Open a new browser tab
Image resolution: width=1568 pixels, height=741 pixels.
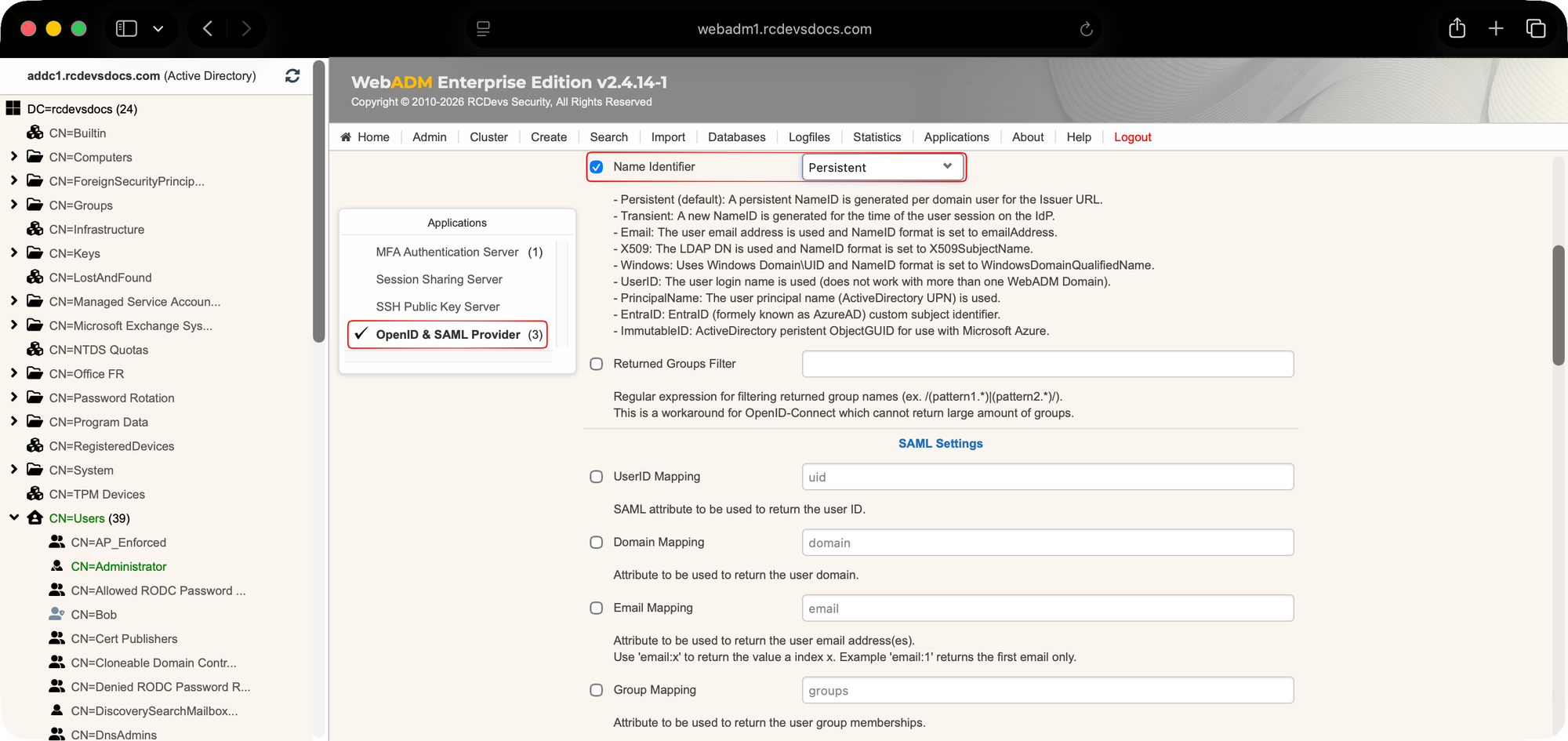1496,29
